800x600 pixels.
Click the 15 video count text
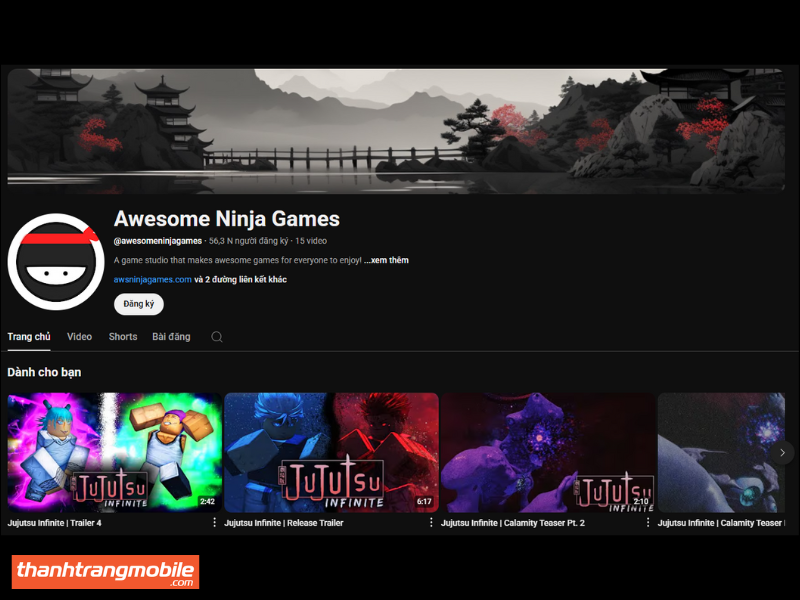(311, 241)
